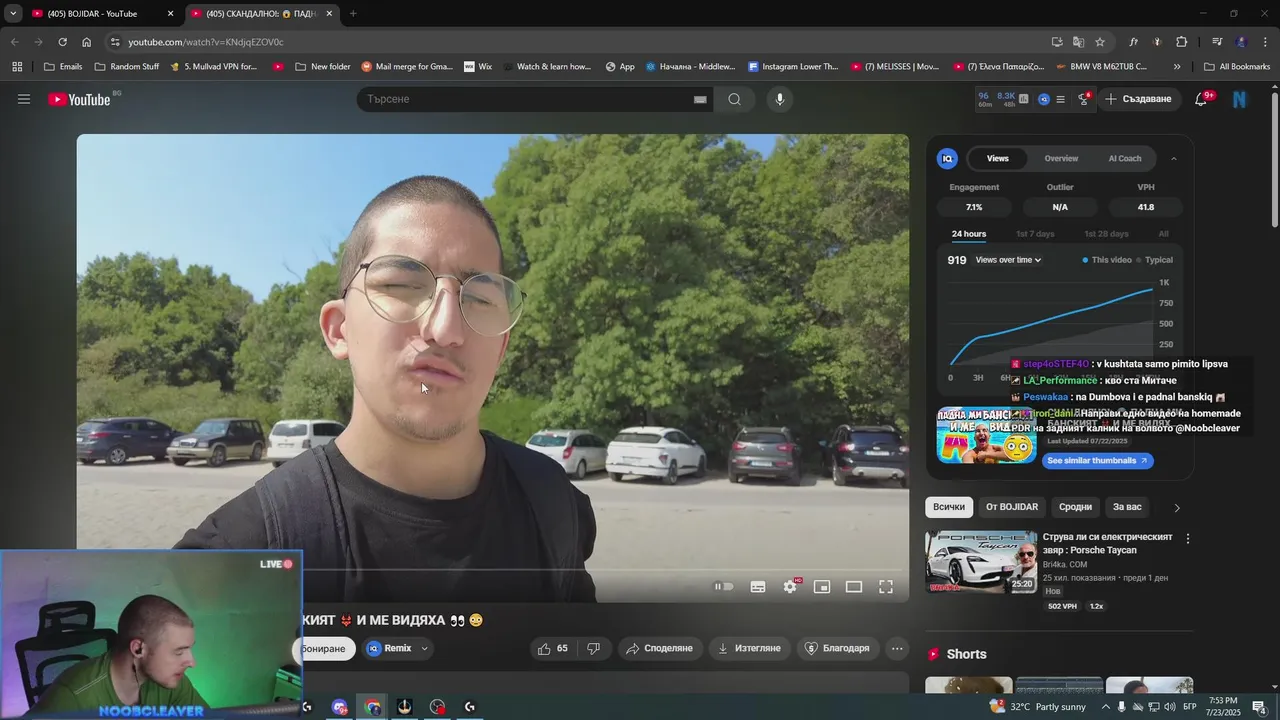The width and height of the screenshot is (1280, 720).
Task: Select the Сродни filter chip
Action: (1075, 507)
